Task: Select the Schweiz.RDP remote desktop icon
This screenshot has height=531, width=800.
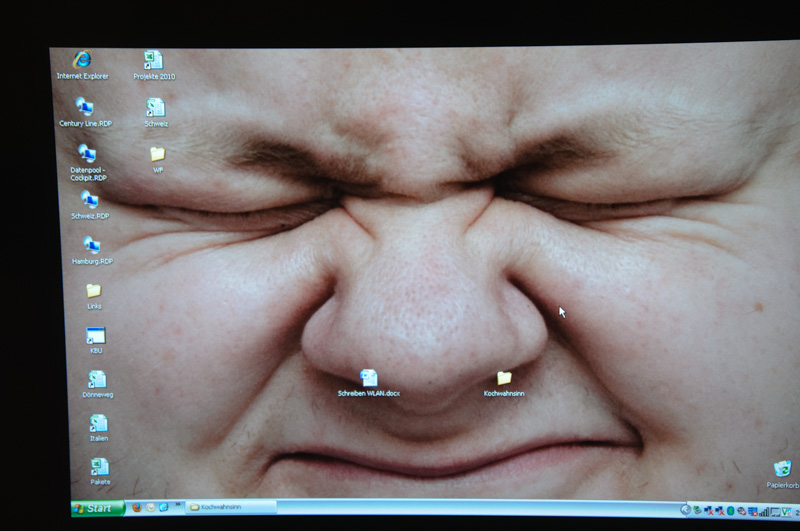Action: [90, 200]
